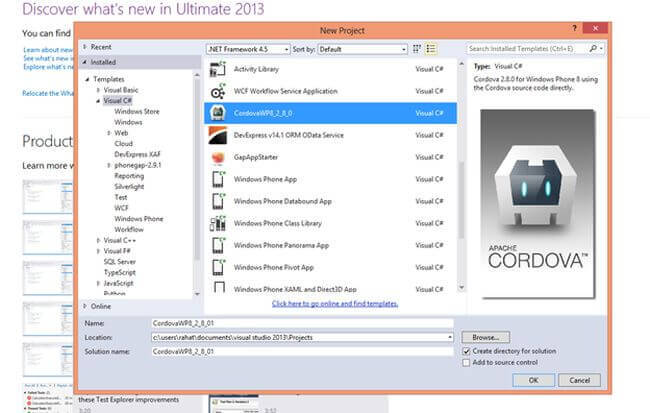Select the Windows Phone tree category
The height and width of the screenshot is (413, 650).
139,219
